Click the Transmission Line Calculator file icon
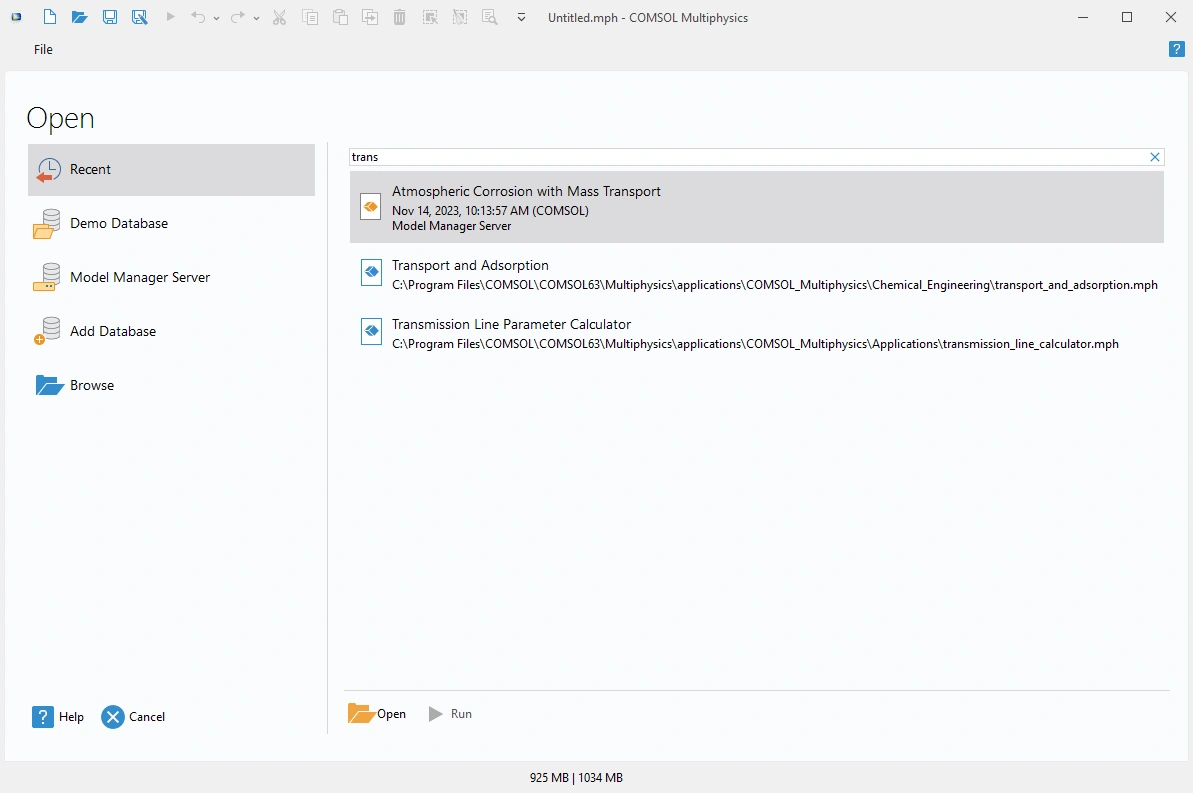Viewport: 1193px width, 793px height. coord(371,332)
